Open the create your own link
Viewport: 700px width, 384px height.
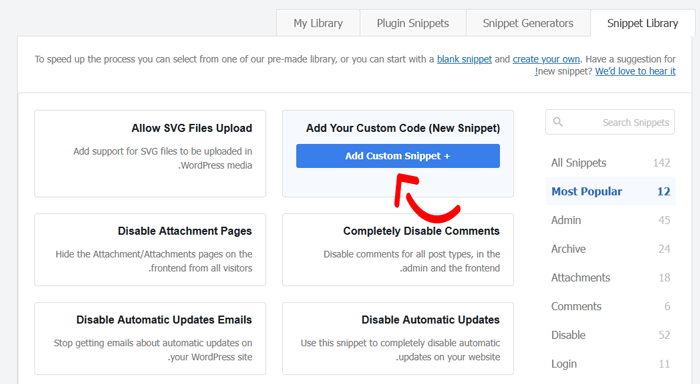coord(546,59)
